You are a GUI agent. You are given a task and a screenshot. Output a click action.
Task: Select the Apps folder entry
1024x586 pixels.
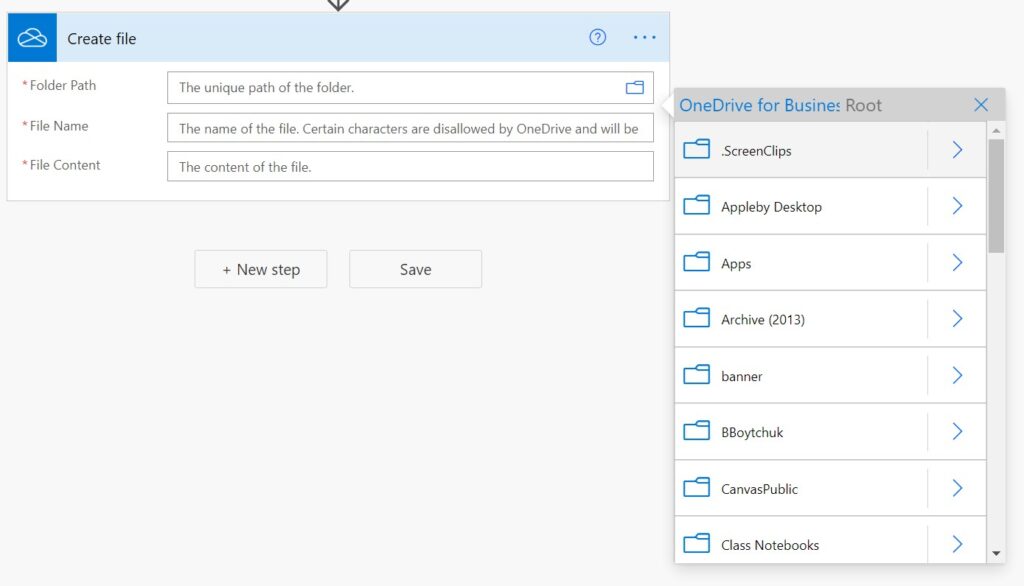tap(801, 263)
